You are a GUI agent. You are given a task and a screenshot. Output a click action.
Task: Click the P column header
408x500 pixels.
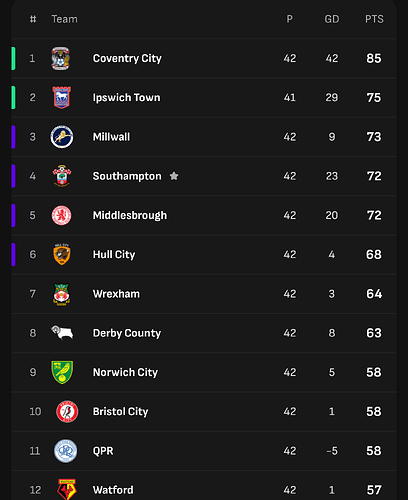[290, 19]
